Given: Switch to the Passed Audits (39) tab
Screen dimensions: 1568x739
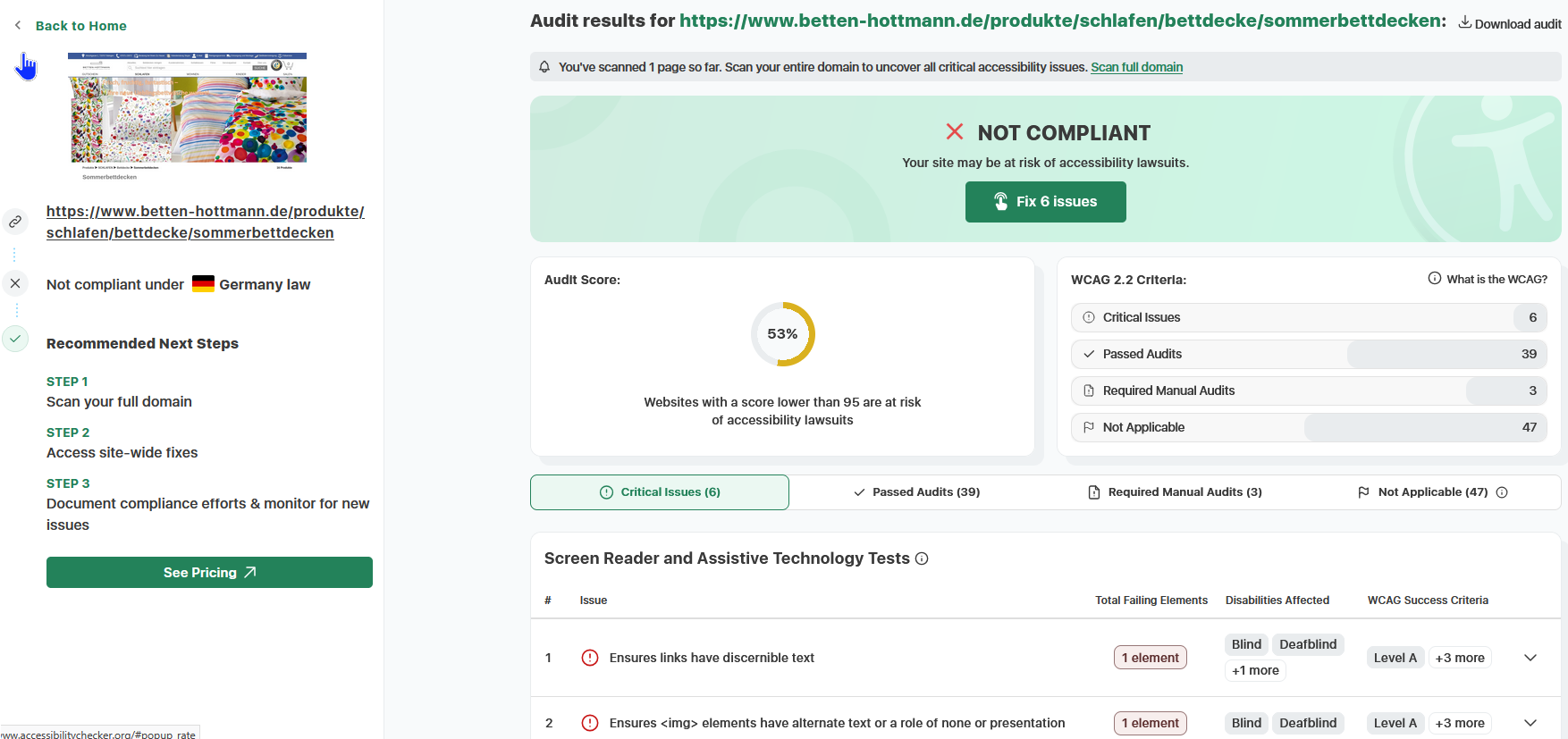Looking at the screenshot, I should [x=917, y=492].
